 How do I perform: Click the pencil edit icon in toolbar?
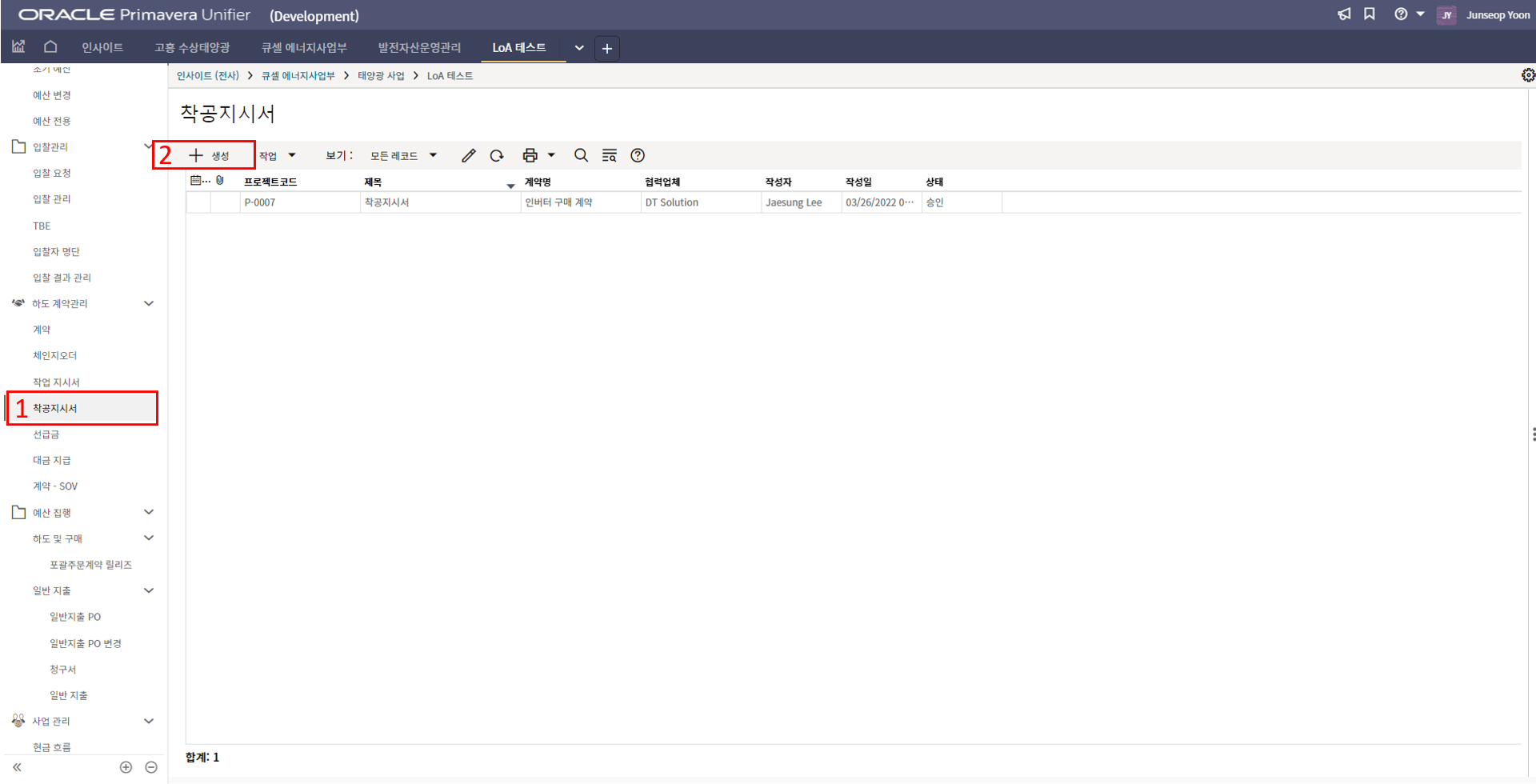(x=469, y=155)
